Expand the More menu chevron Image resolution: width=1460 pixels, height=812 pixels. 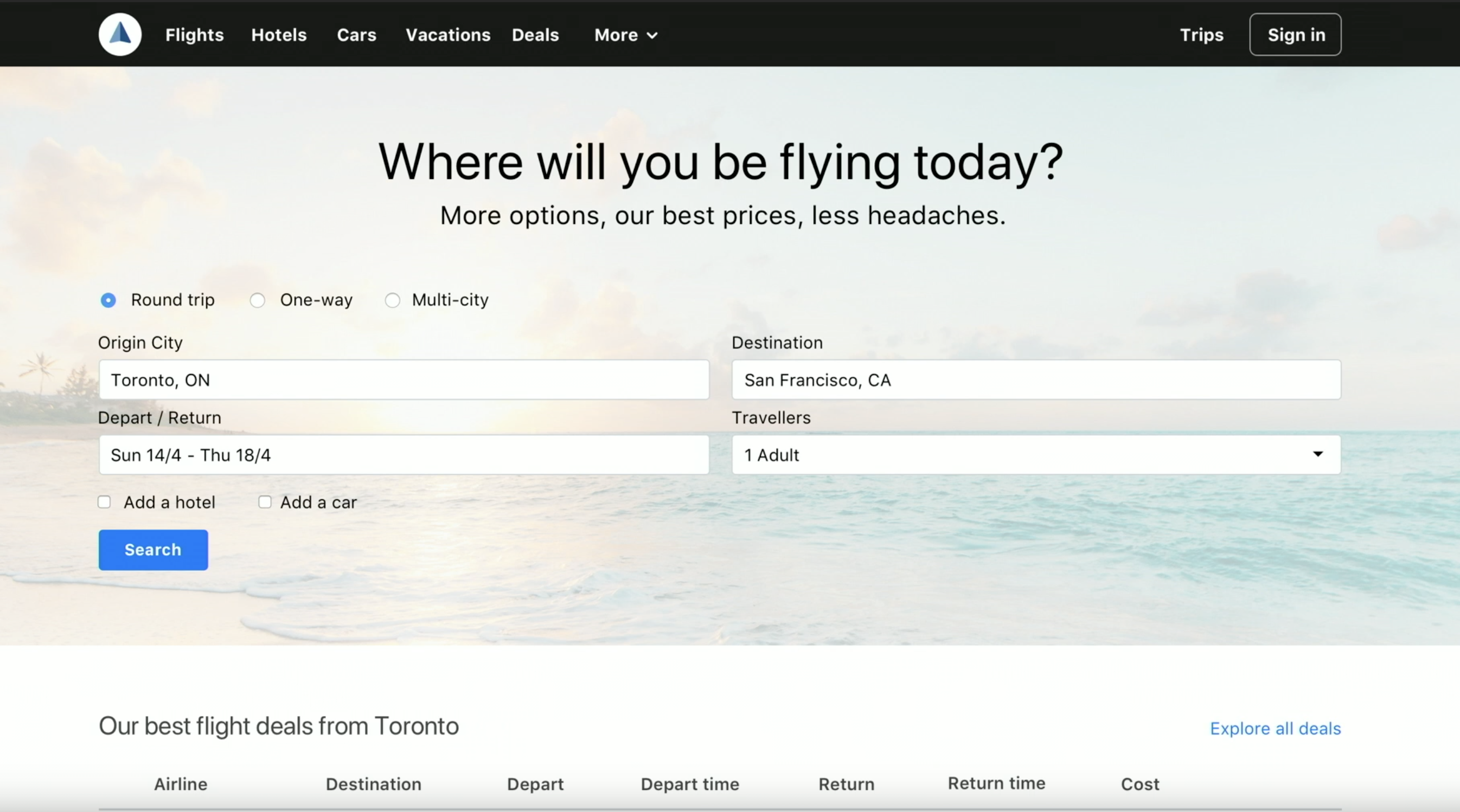tap(652, 35)
